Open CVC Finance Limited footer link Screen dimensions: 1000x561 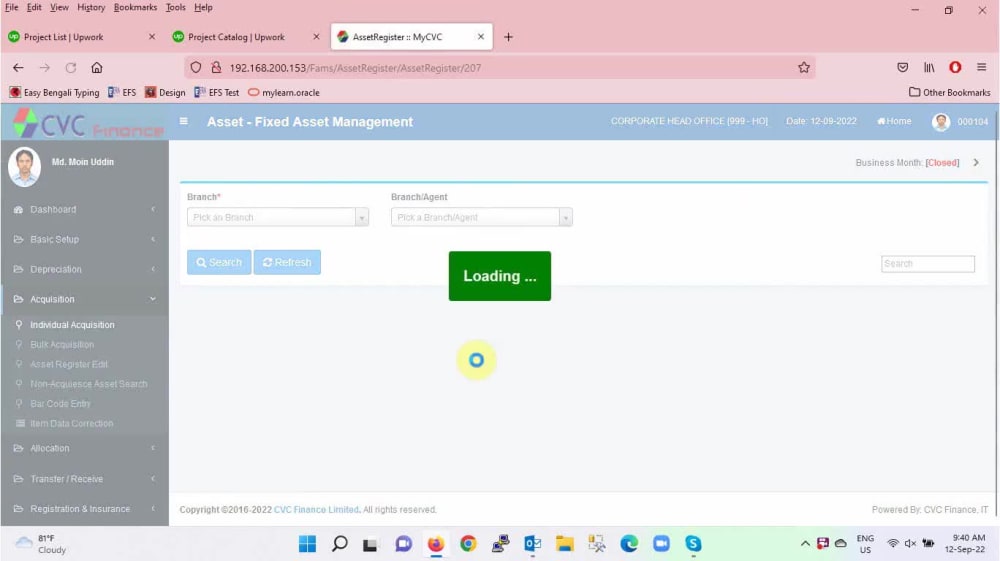coord(316,510)
